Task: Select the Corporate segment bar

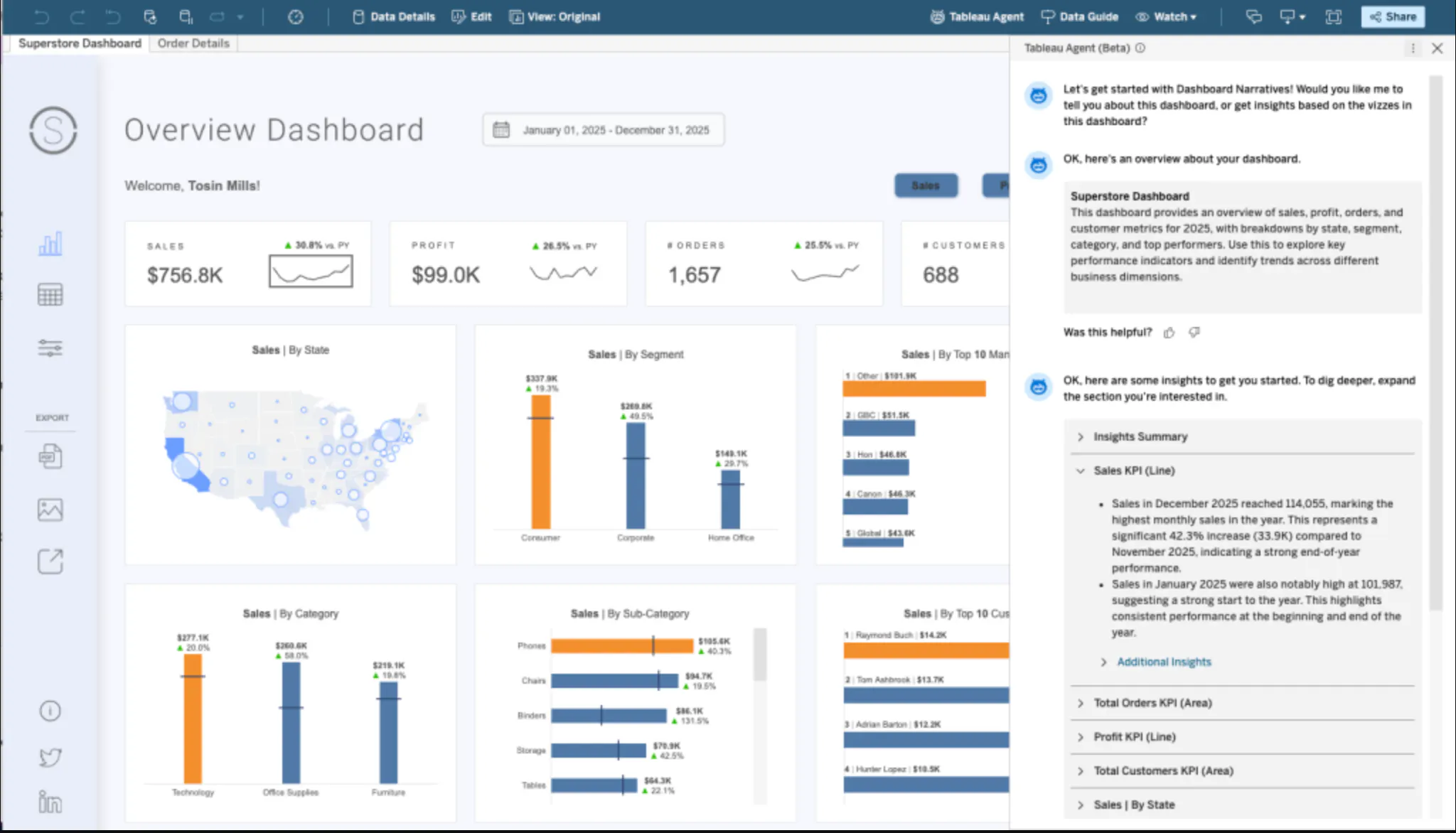Action: tap(636, 475)
